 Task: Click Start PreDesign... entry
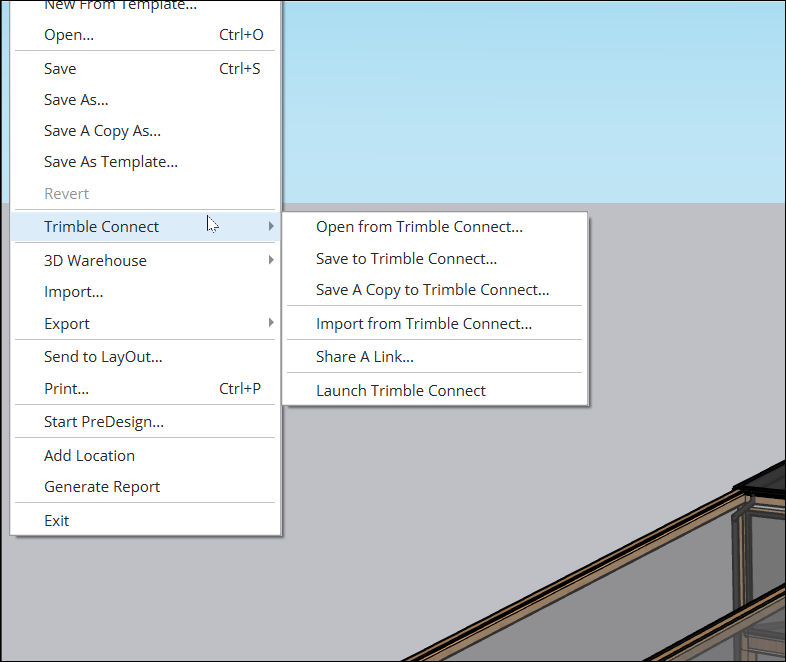(x=104, y=422)
